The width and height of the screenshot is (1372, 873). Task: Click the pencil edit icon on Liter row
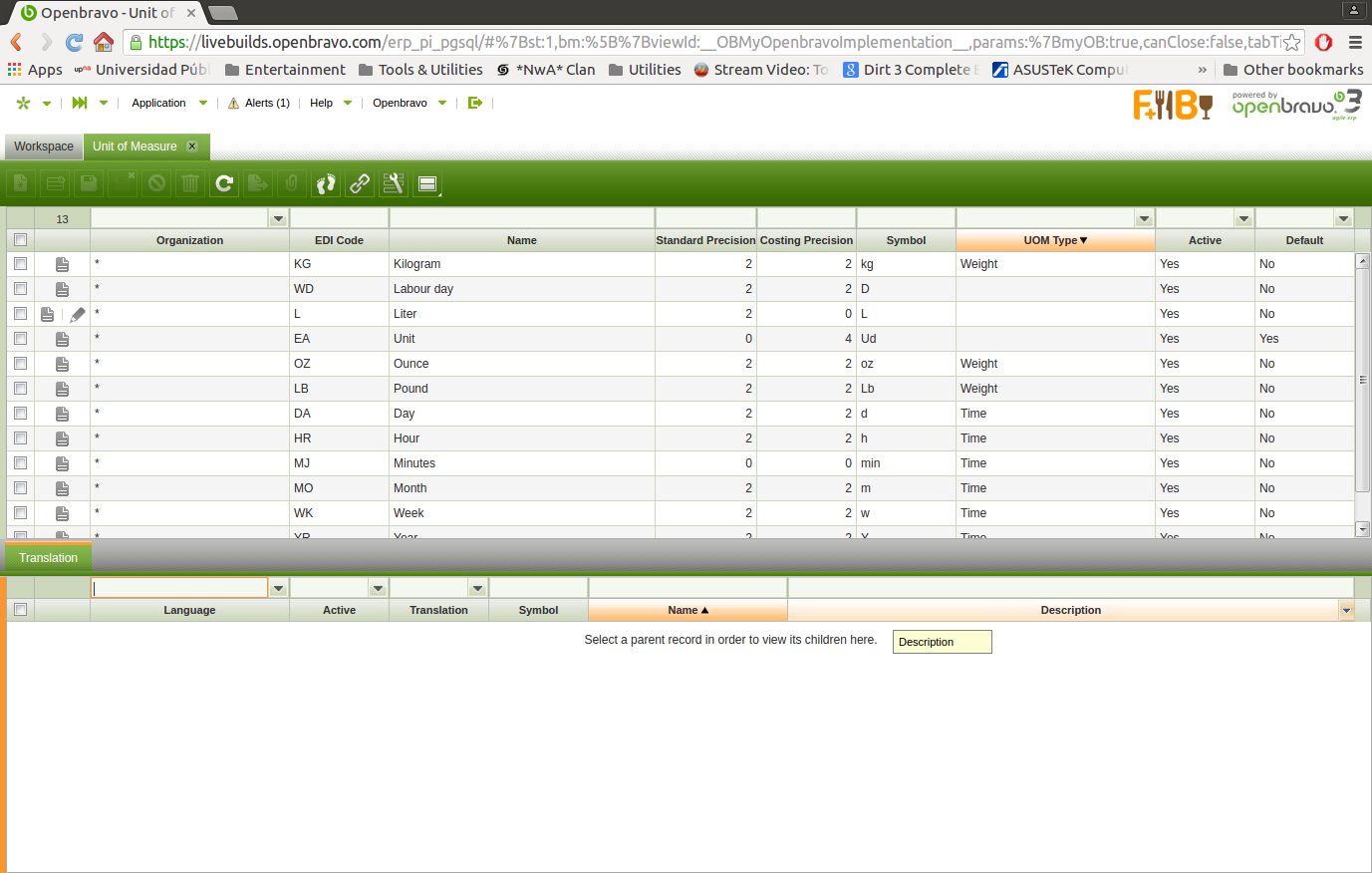click(78, 314)
